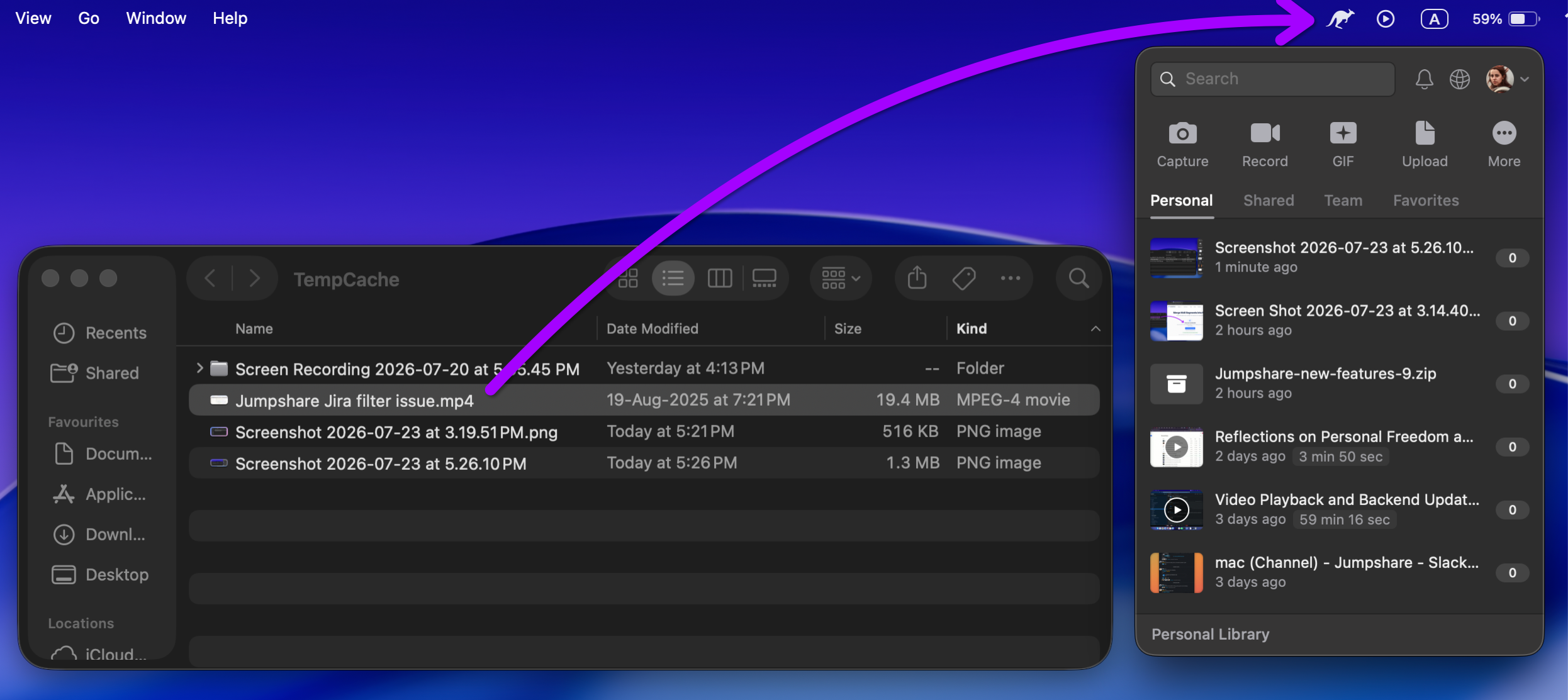The height and width of the screenshot is (700, 1568).
Task: Switch to the Personal tab
Action: (x=1182, y=201)
